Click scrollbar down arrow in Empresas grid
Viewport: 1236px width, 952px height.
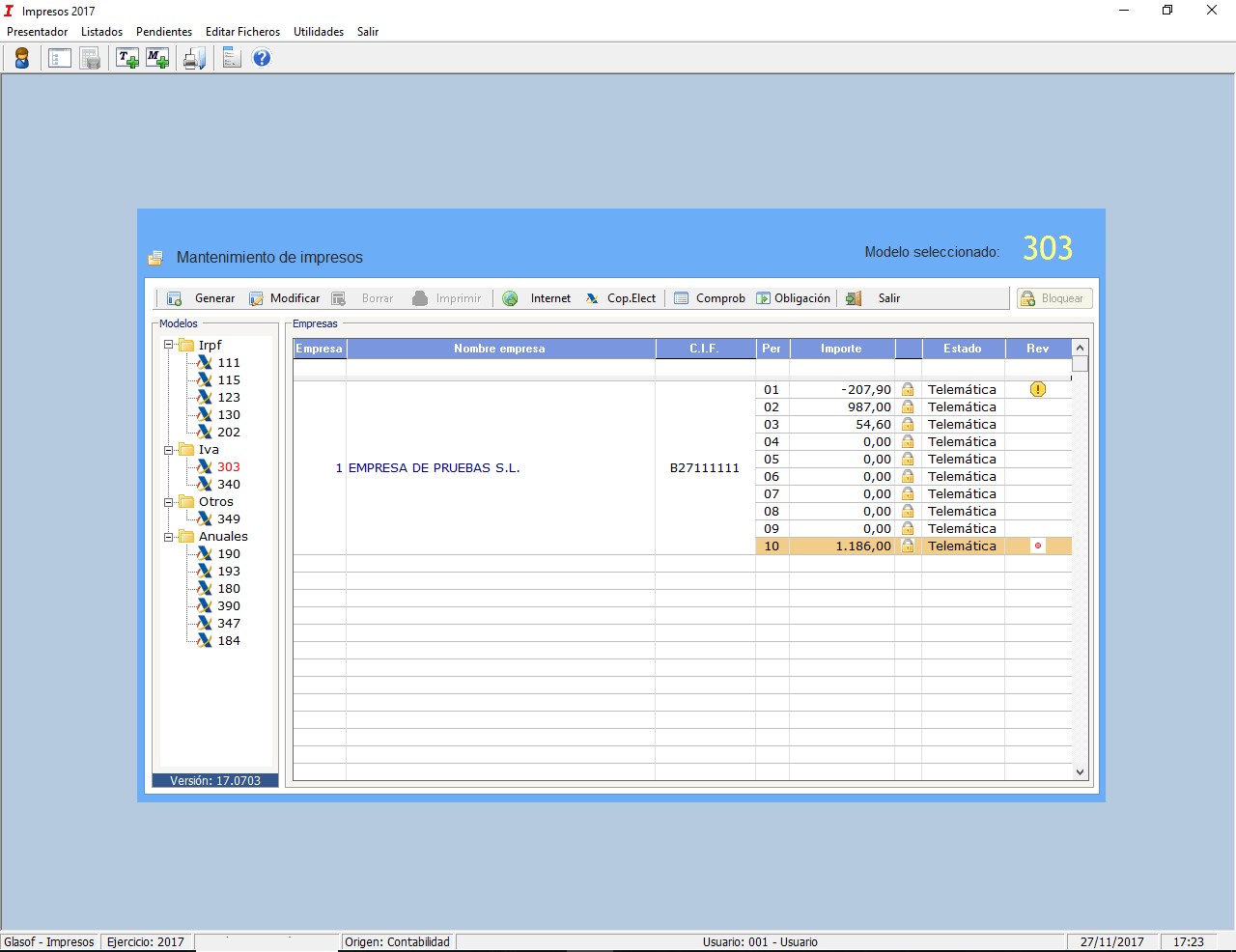tap(1081, 772)
